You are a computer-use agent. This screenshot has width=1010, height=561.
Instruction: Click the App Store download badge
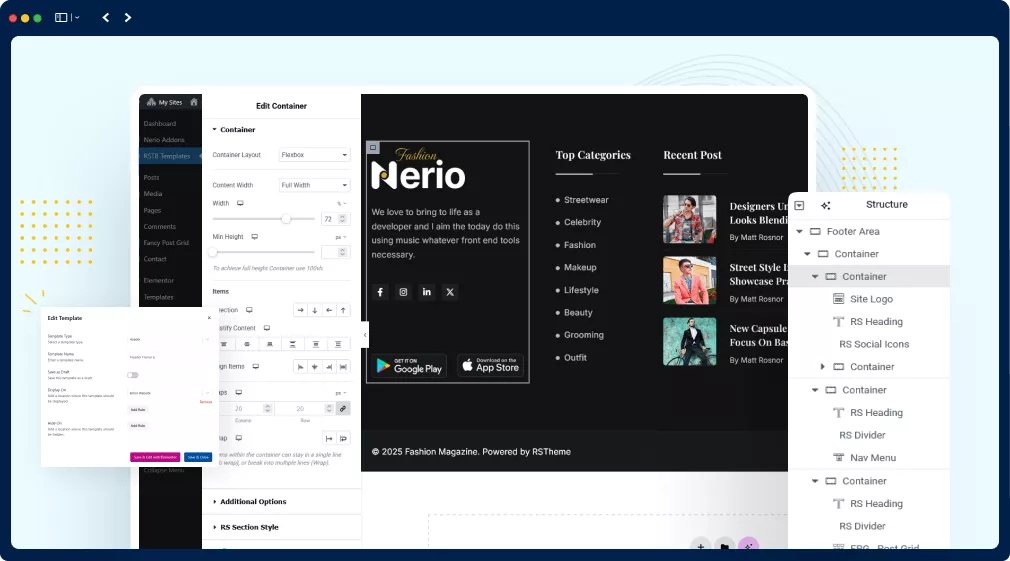(x=490, y=366)
